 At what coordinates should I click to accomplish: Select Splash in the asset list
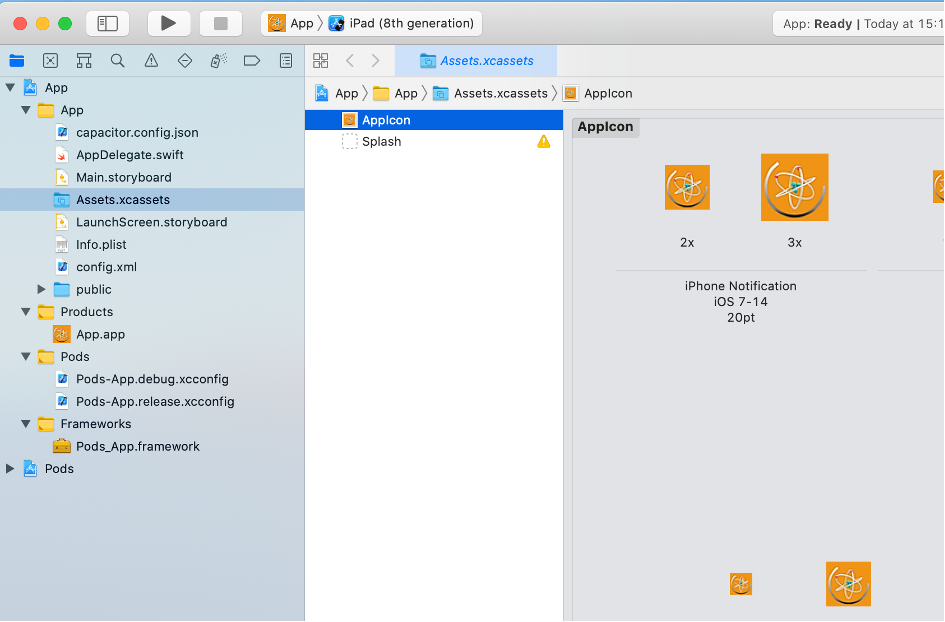coord(434,142)
